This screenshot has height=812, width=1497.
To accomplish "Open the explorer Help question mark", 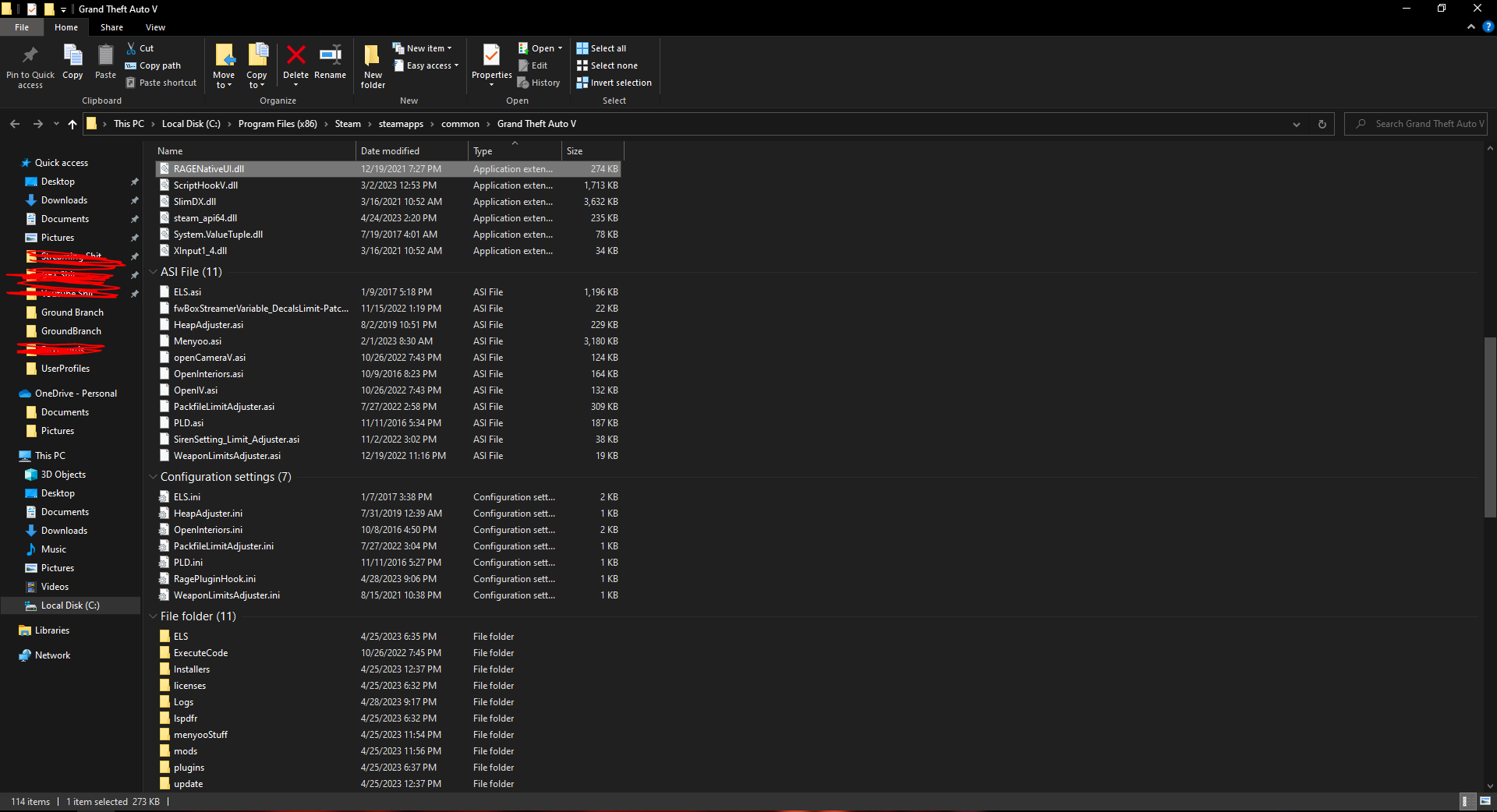I will 1488,27.
